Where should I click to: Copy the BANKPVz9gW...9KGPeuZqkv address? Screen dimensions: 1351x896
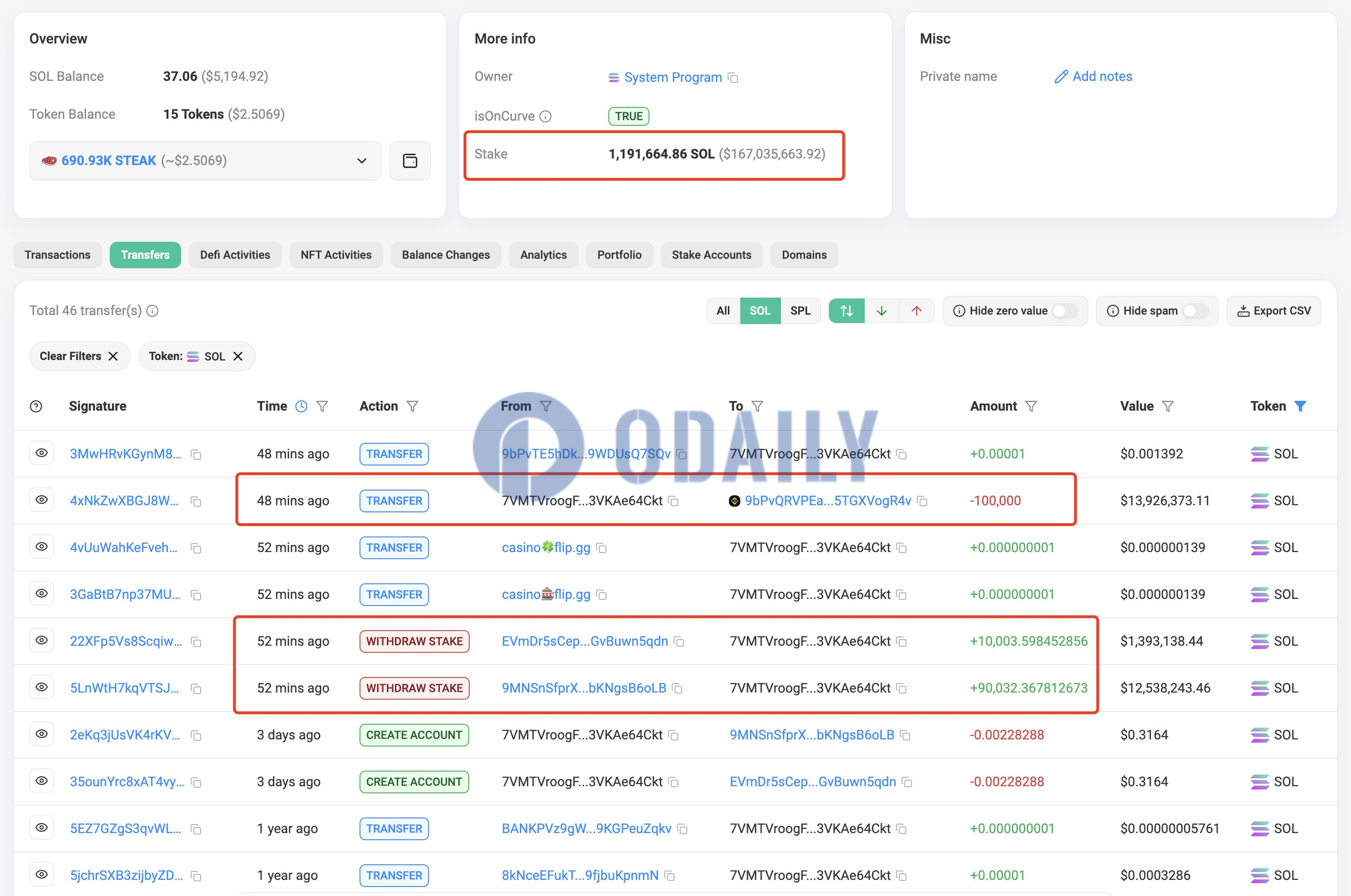[x=682, y=829]
